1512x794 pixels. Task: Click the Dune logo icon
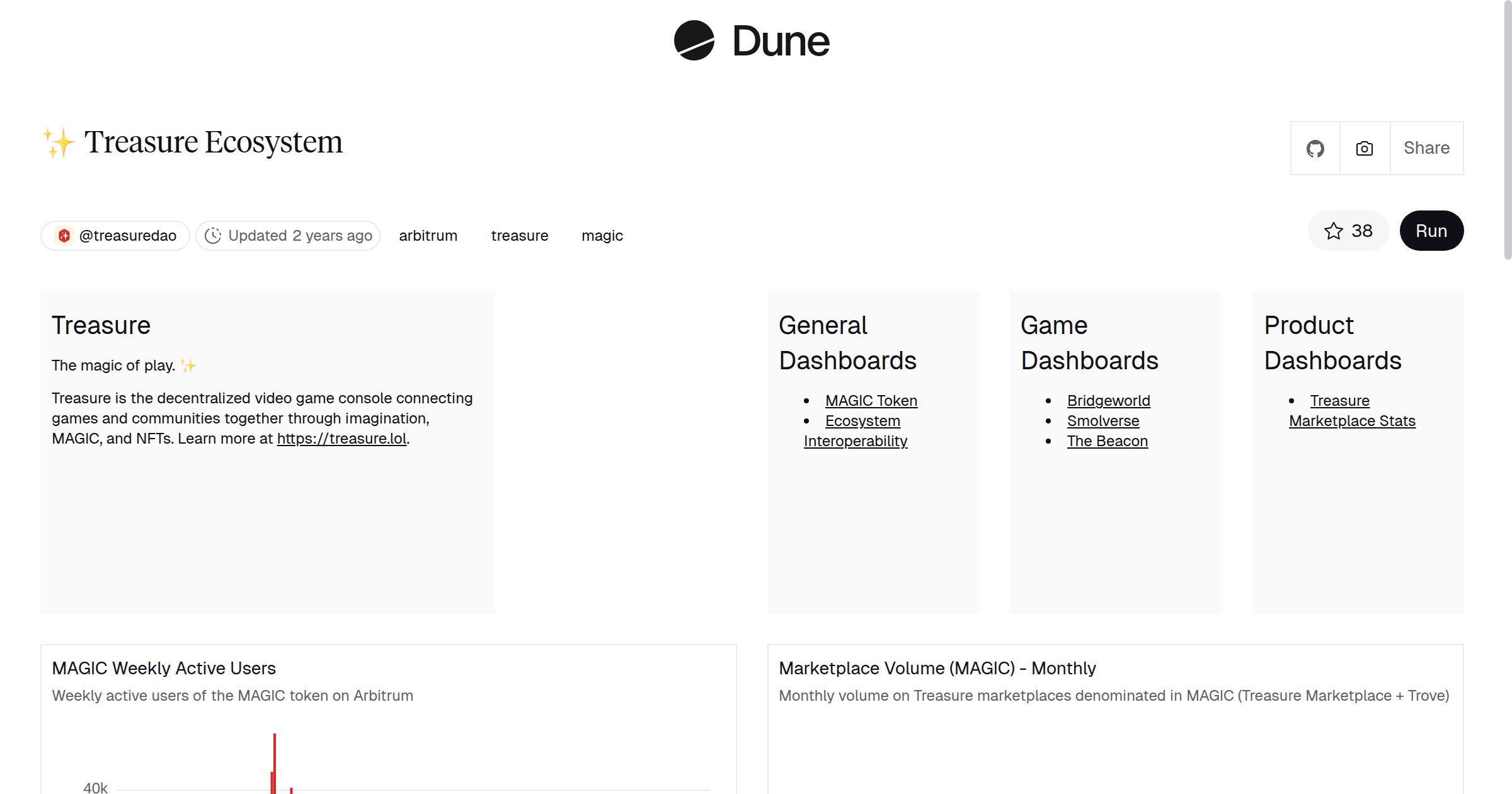[694, 40]
